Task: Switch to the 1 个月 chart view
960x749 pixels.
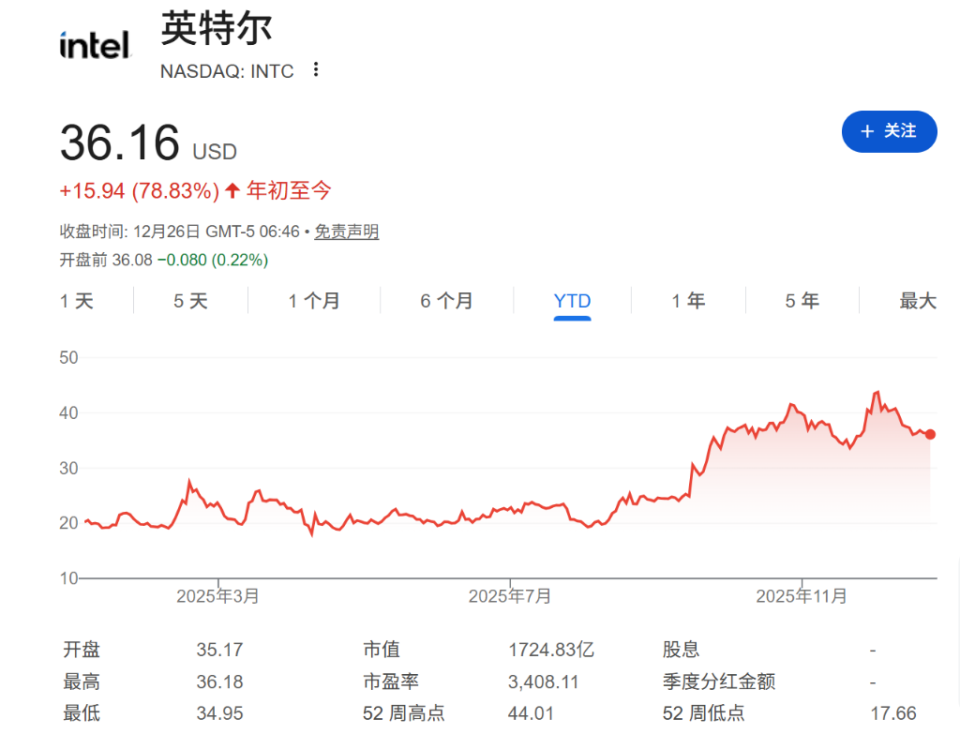Action: pos(313,300)
